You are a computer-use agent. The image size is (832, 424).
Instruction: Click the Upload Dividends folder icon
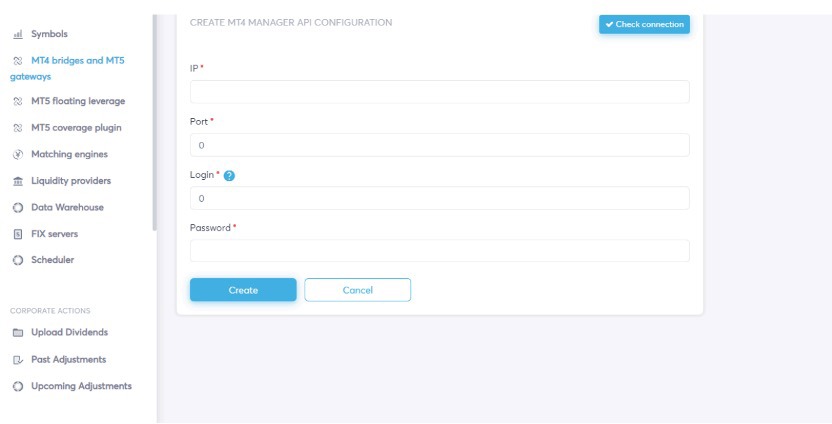(x=18, y=333)
